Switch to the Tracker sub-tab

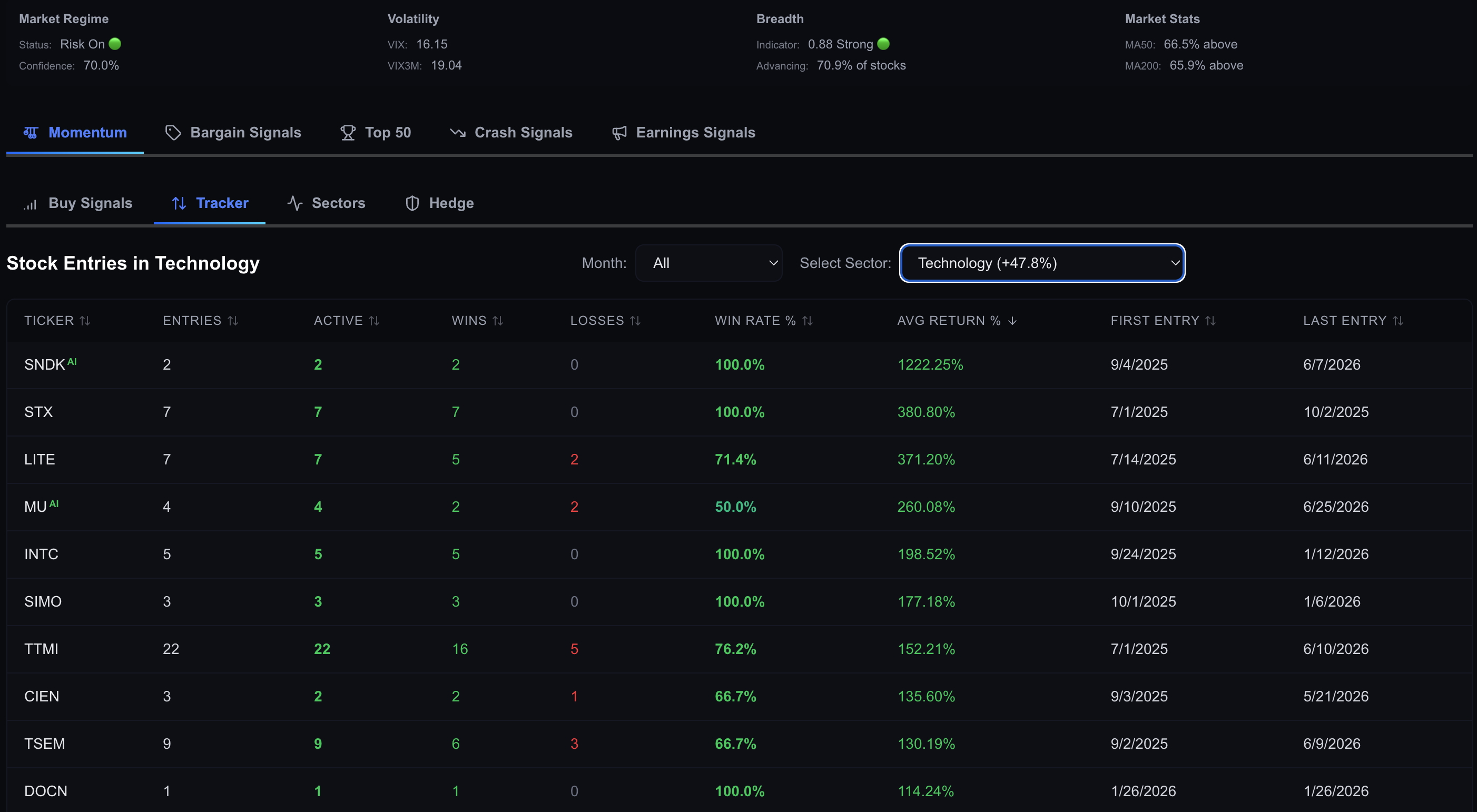click(210, 203)
